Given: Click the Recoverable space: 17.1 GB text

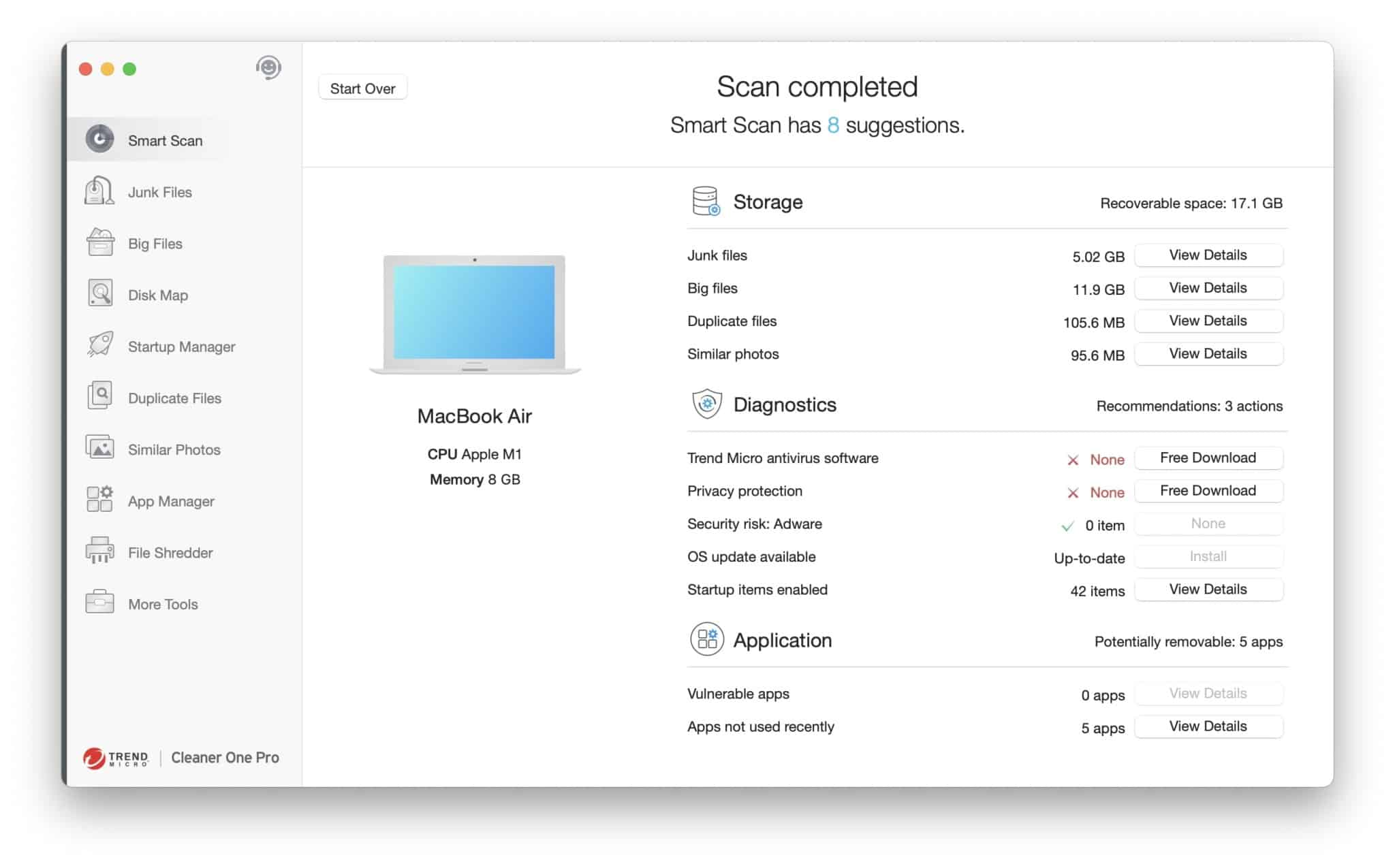Looking at the screenshot, I should (x=1191, y=203).
